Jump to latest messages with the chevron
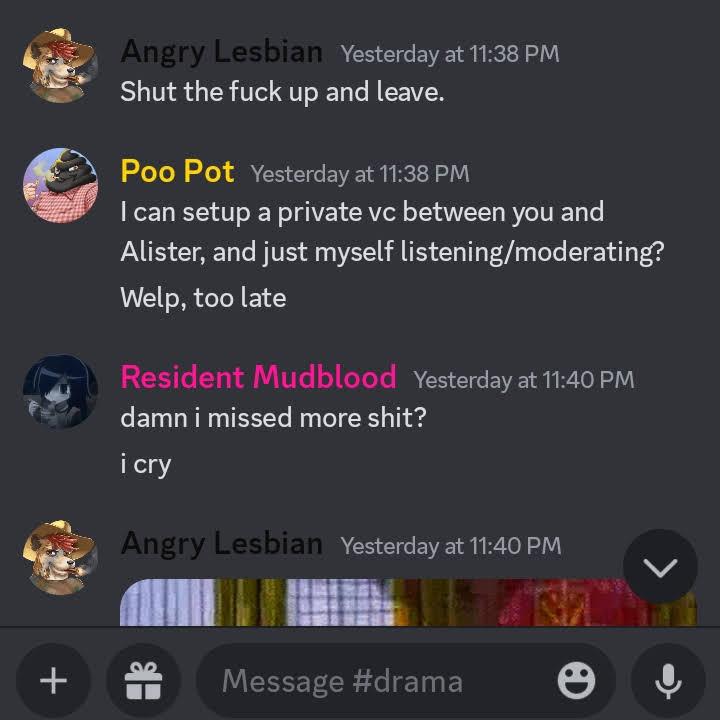This screenshot has width=720, height=720. point(660,567)
